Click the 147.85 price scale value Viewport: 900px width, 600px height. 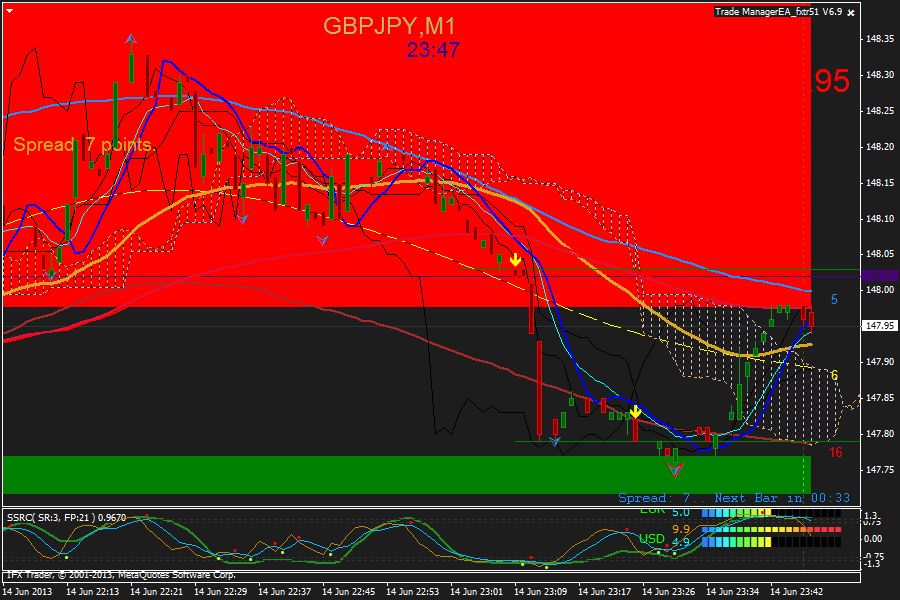click(x=880, y=397)
